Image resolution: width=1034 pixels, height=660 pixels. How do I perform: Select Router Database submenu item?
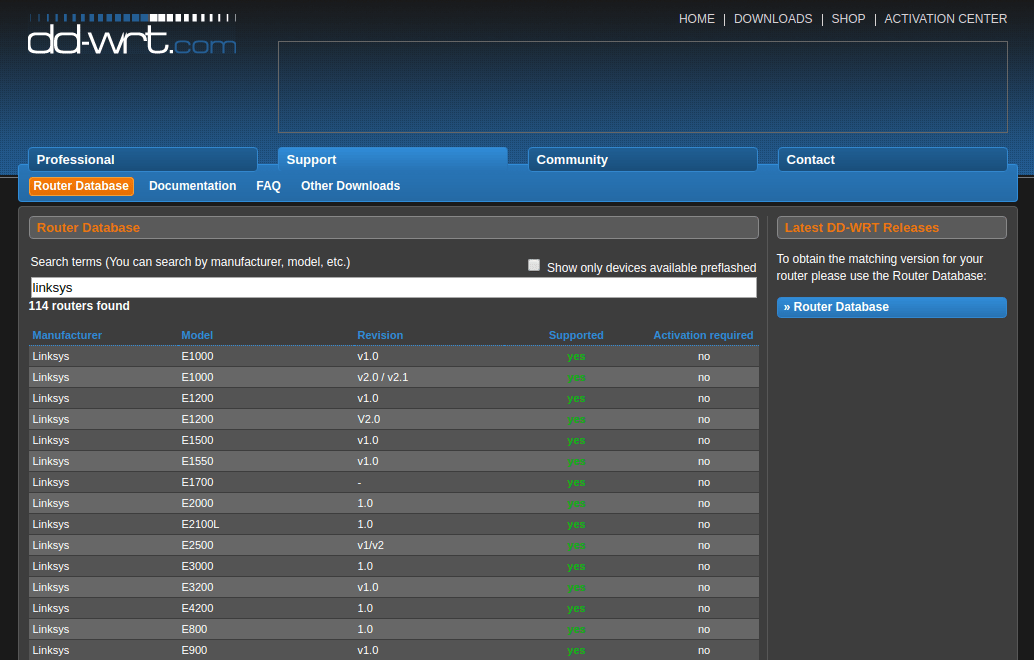point(81,186)
